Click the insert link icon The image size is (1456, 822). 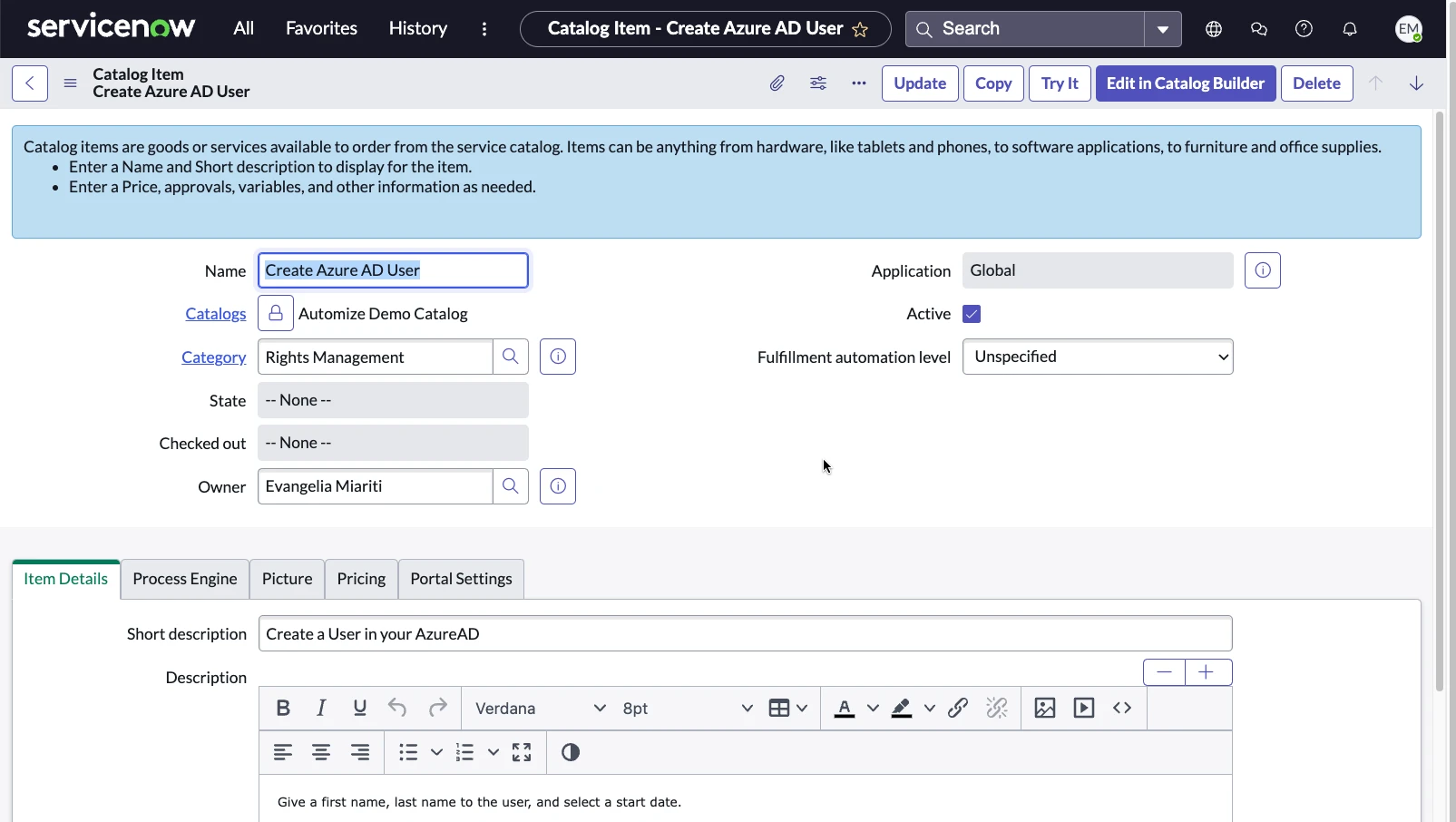tap(958, 709)
